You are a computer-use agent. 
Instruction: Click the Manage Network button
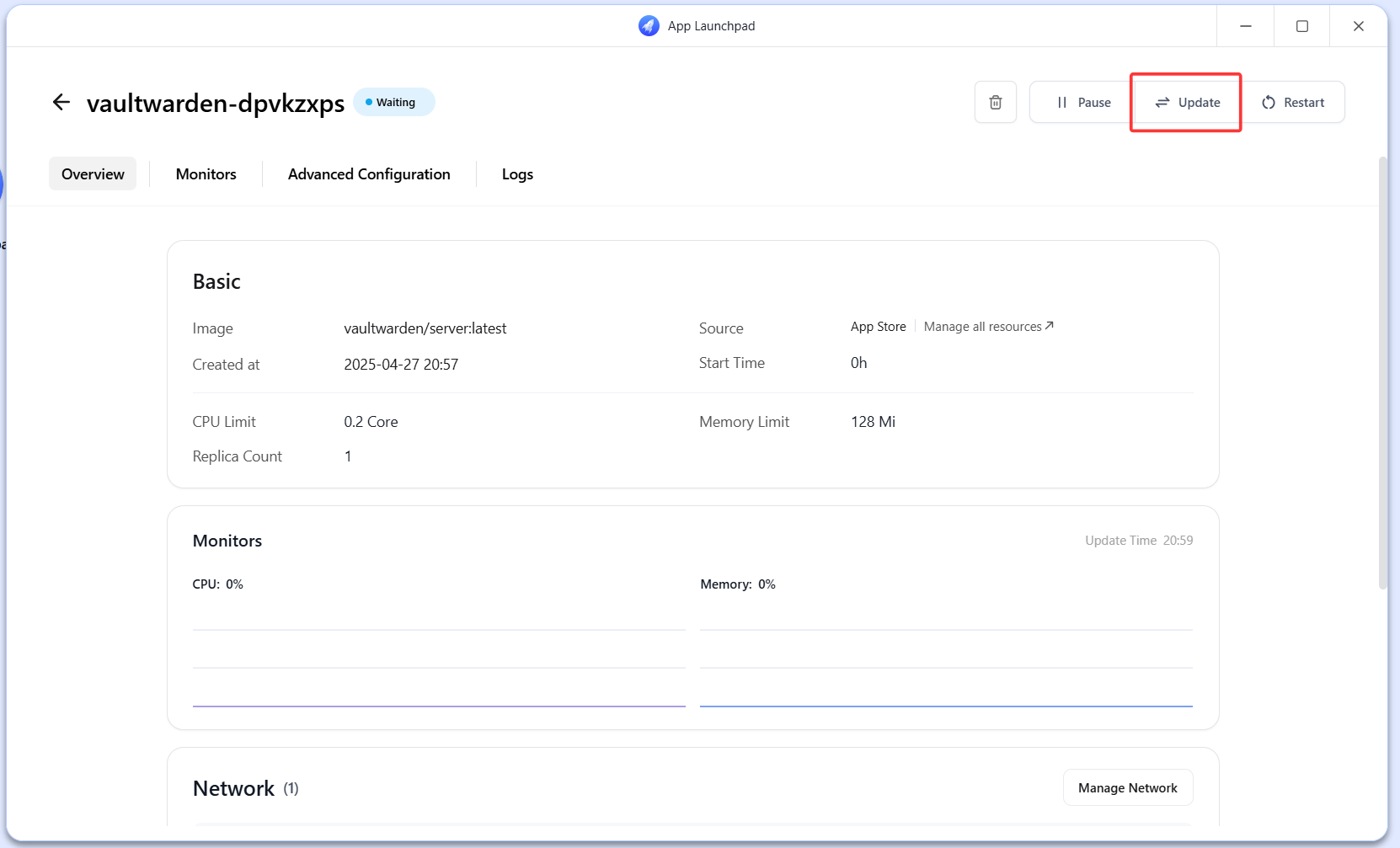(x=1128, y=787)
